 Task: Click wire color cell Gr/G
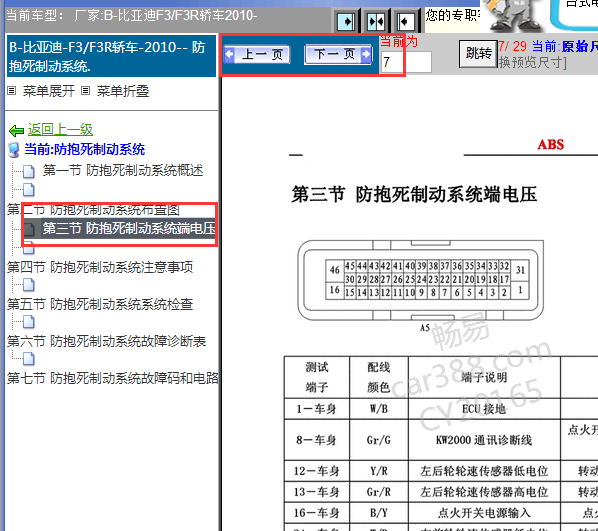click(x=378, y=440)
